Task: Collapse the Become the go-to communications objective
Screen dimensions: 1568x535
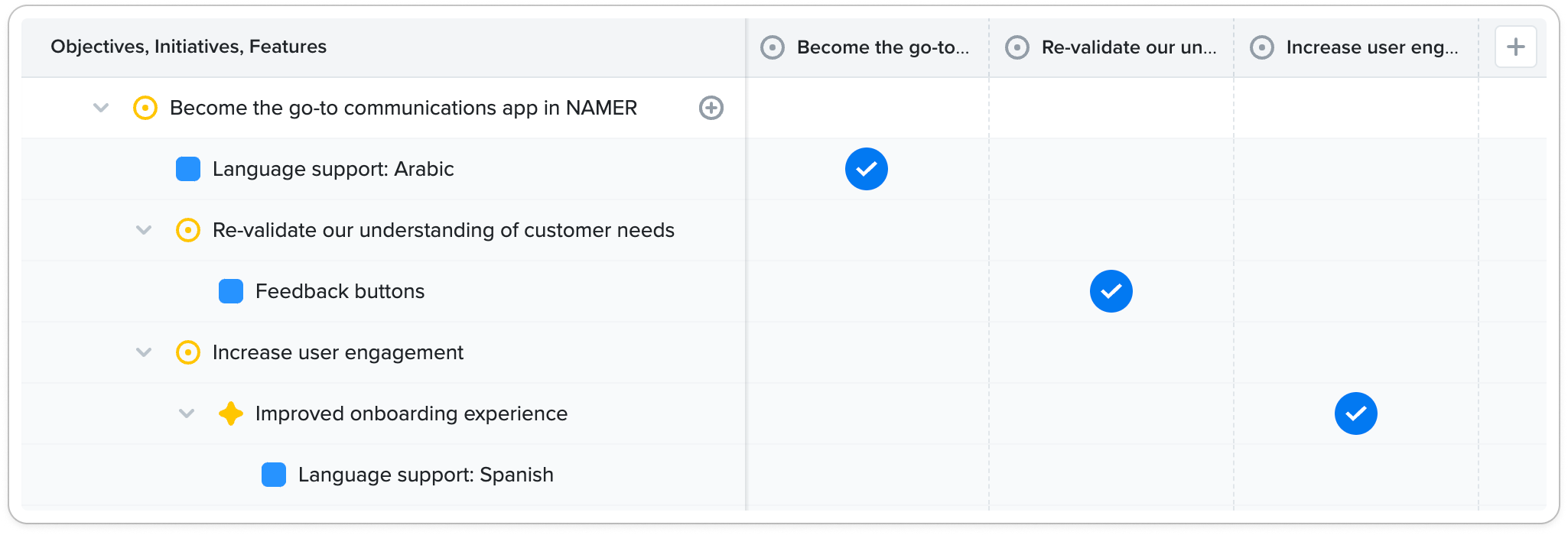Action: 101,108
